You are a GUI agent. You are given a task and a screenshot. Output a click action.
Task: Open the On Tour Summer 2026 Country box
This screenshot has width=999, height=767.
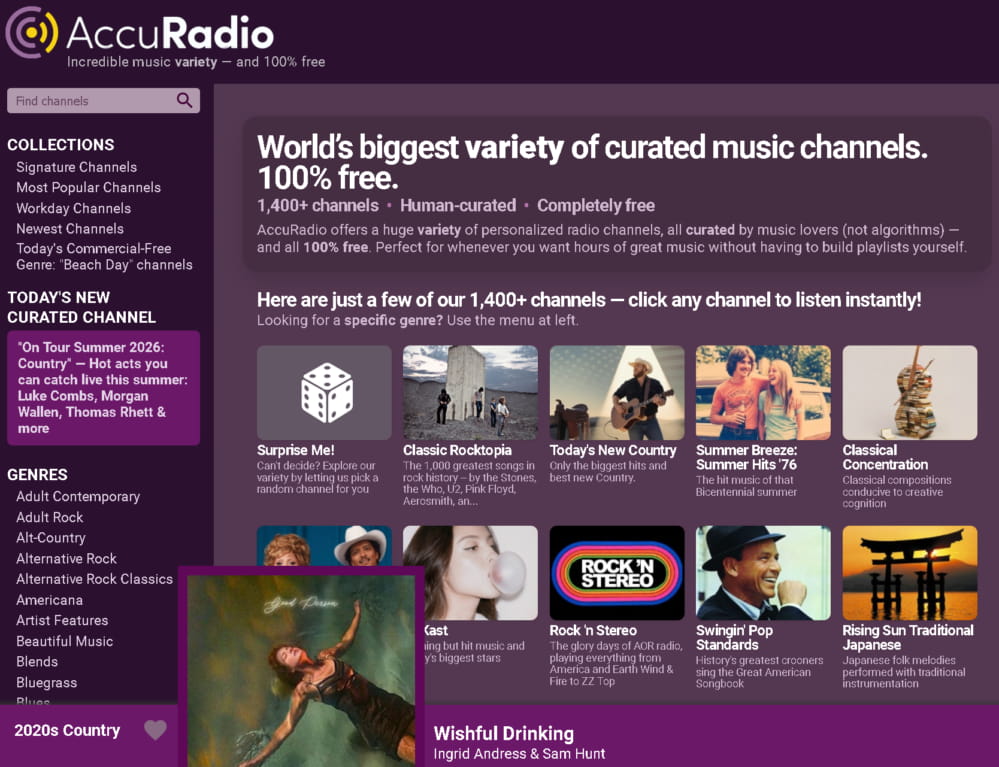coord(103,387)
